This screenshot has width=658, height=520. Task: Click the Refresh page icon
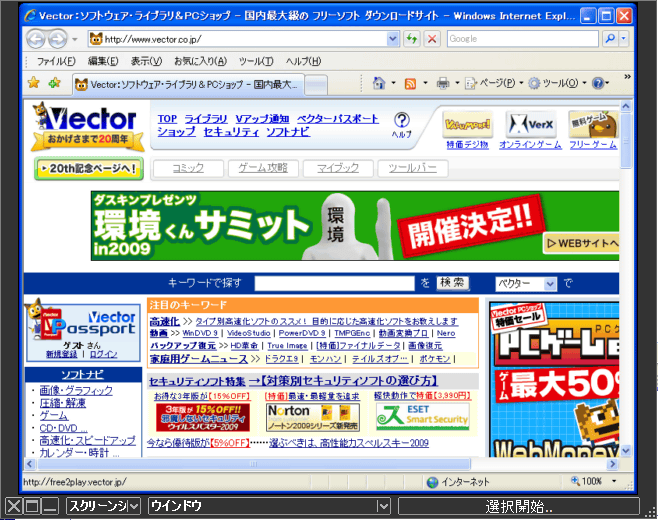pyautogui.click(x=412, y=39)
